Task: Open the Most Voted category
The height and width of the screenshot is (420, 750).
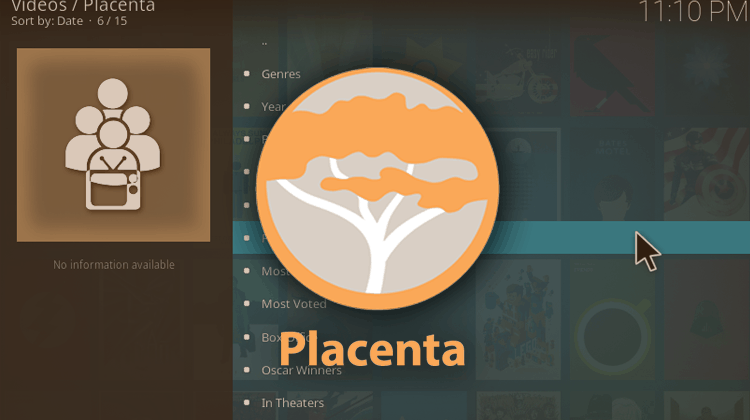Action: (294, 304)
